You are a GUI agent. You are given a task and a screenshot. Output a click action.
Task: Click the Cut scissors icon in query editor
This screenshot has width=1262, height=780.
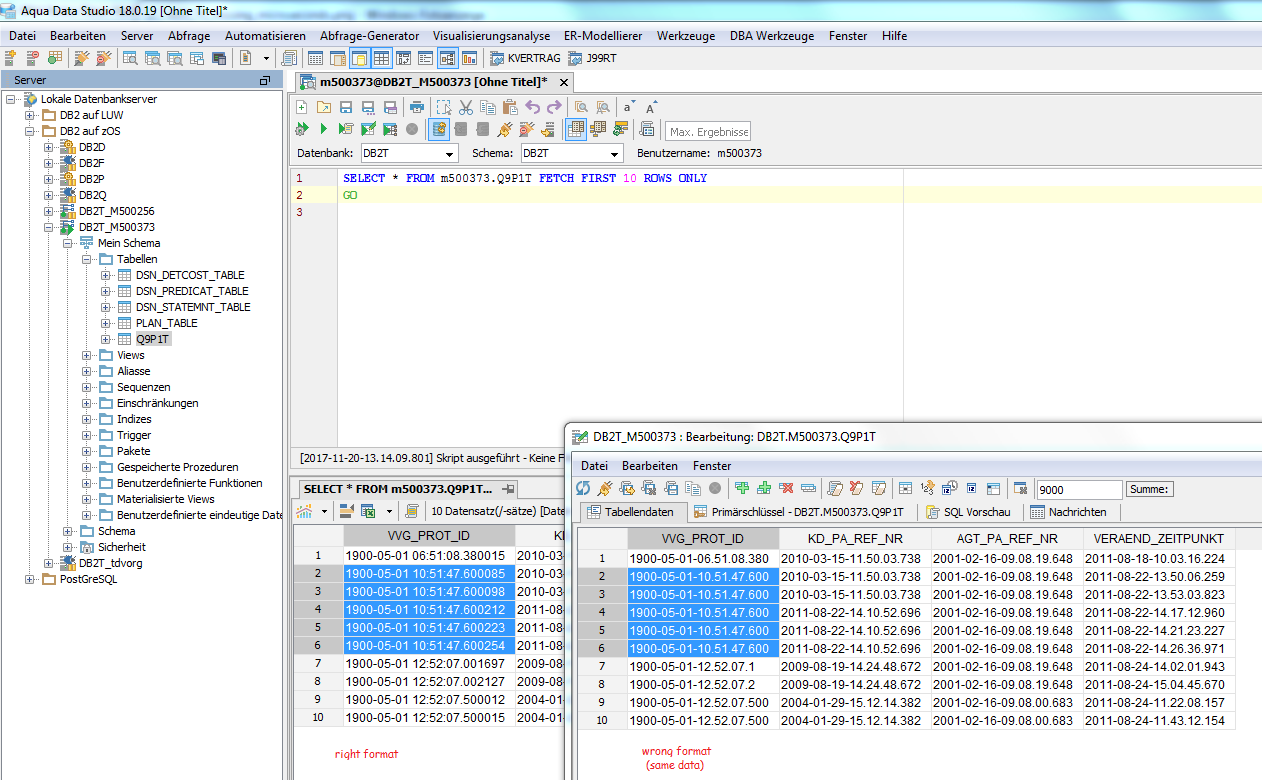(466, 107)
